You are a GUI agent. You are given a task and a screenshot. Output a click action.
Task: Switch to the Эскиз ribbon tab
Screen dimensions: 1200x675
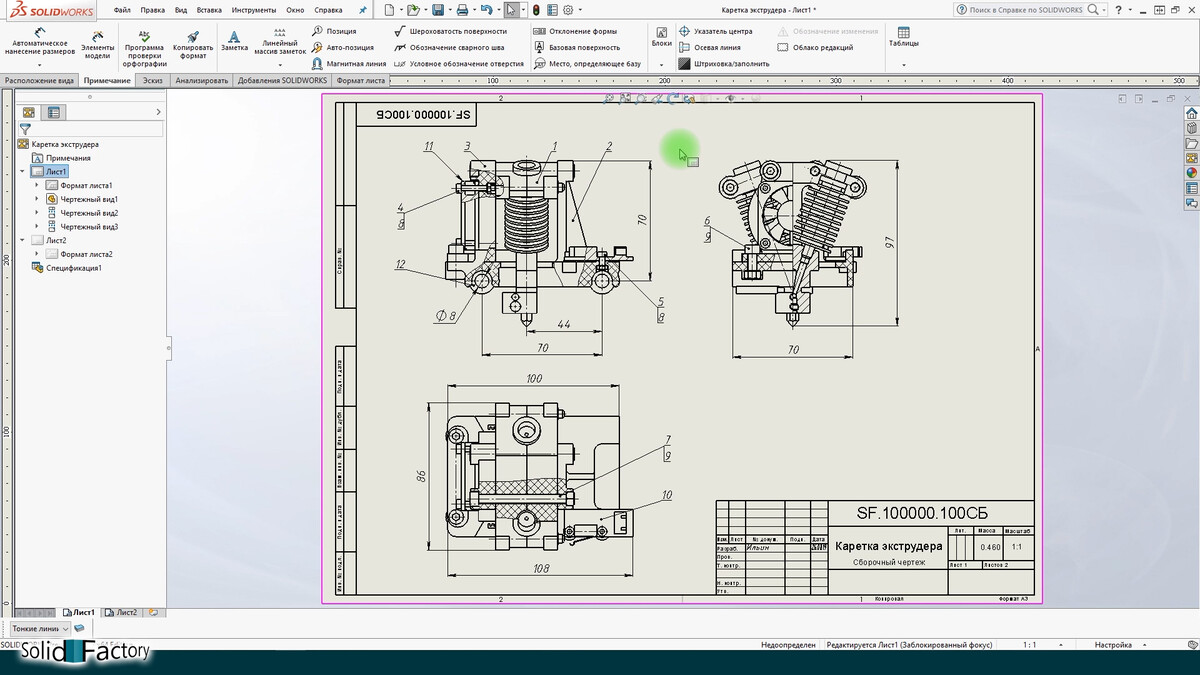(153, 80)
